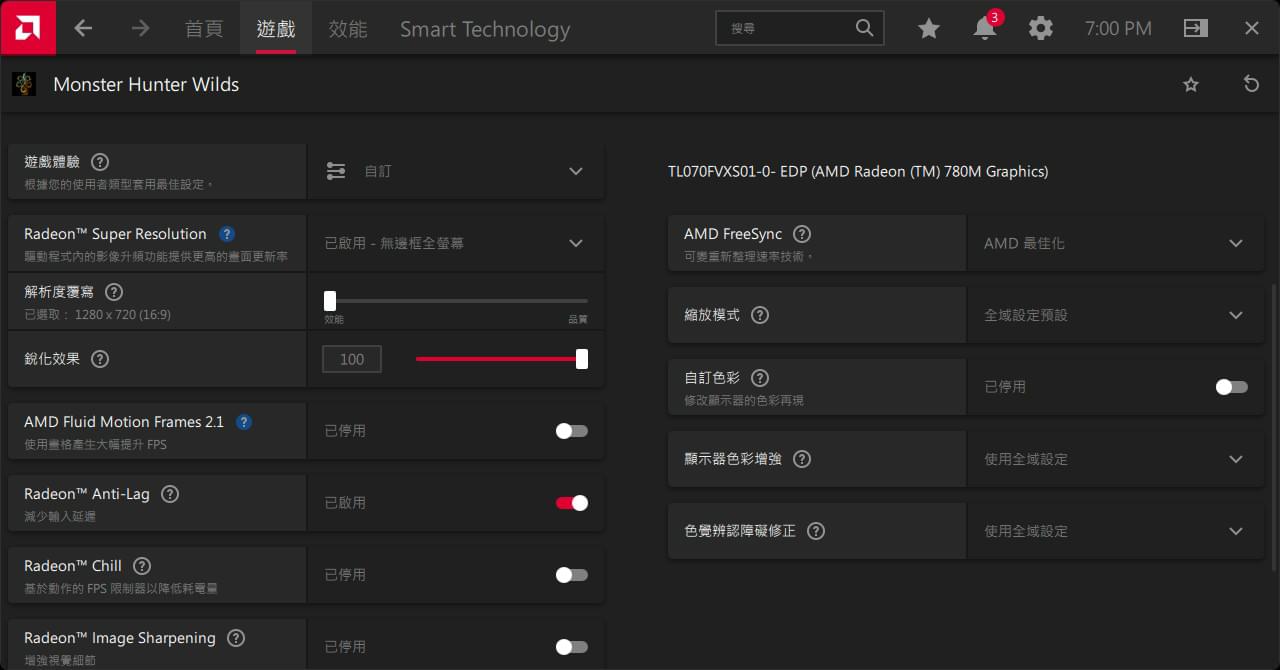Open Radeon Anti-Lag help icon

[170, 494]
